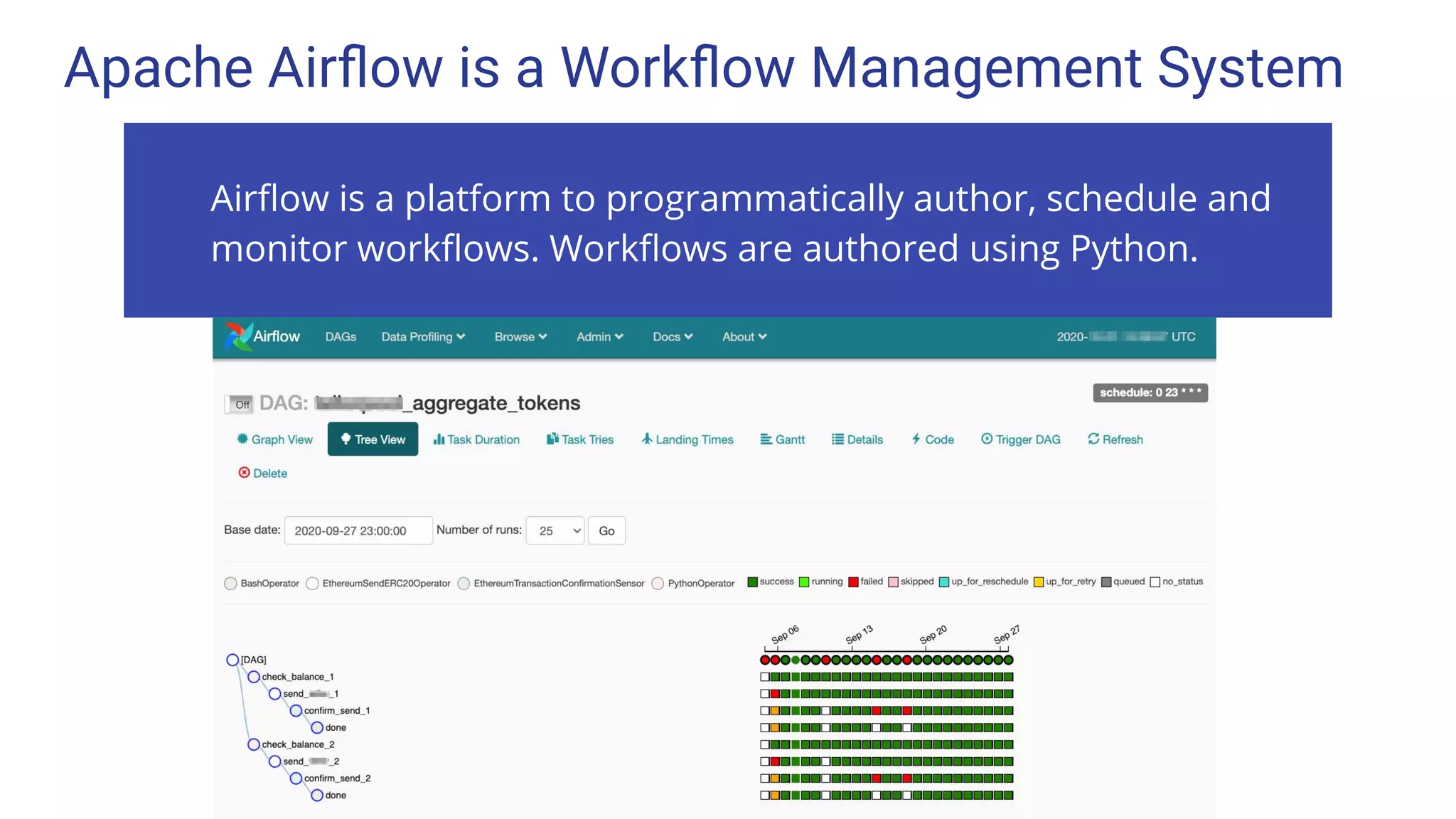This screenshot has width=1456, height=819.
Task: Open the Details view
Action: 857,439
